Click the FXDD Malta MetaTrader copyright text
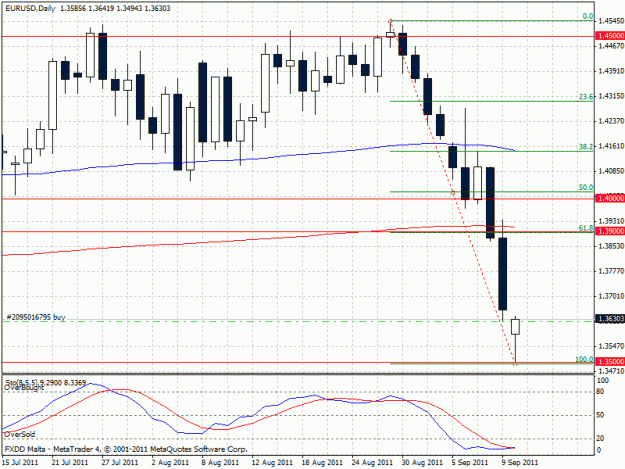The height and width of the screenshot is (469, 625). [x=126, y=449]
